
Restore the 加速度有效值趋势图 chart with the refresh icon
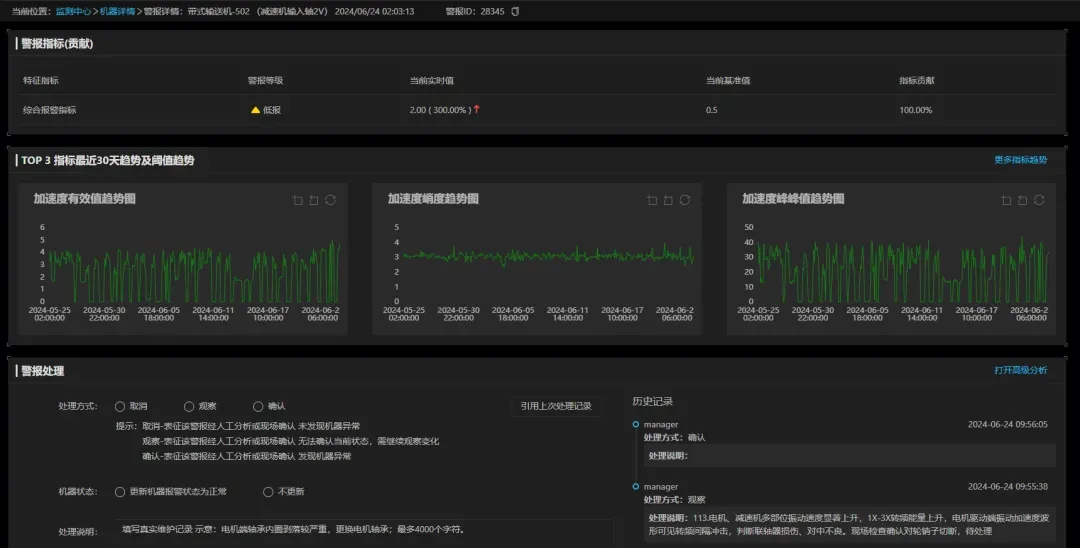330,200
